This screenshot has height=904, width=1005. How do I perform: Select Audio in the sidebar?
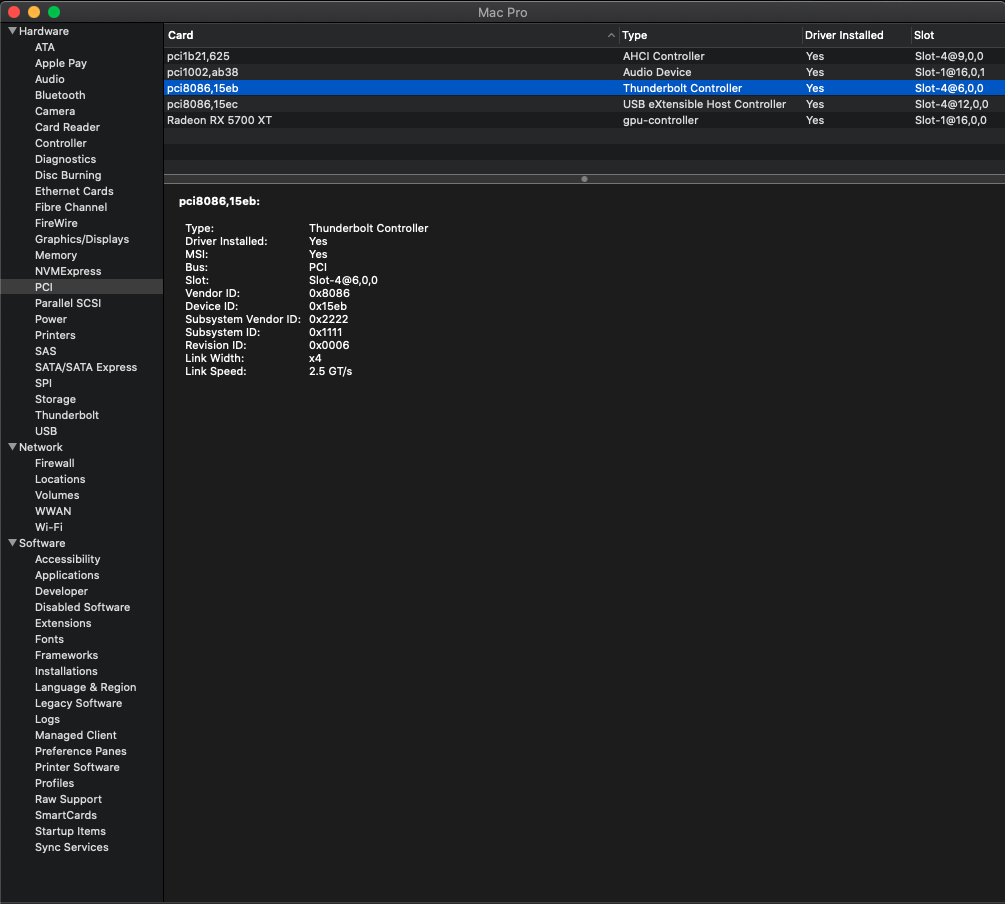pyautogui.click(x=49, y=79)
